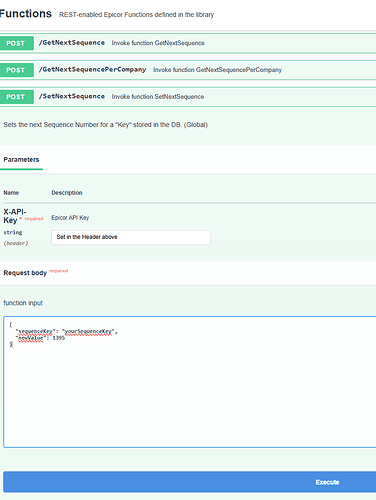Select the Parameters tab
Viewport: 376px width, 500px height.
(x=21, y=160)
